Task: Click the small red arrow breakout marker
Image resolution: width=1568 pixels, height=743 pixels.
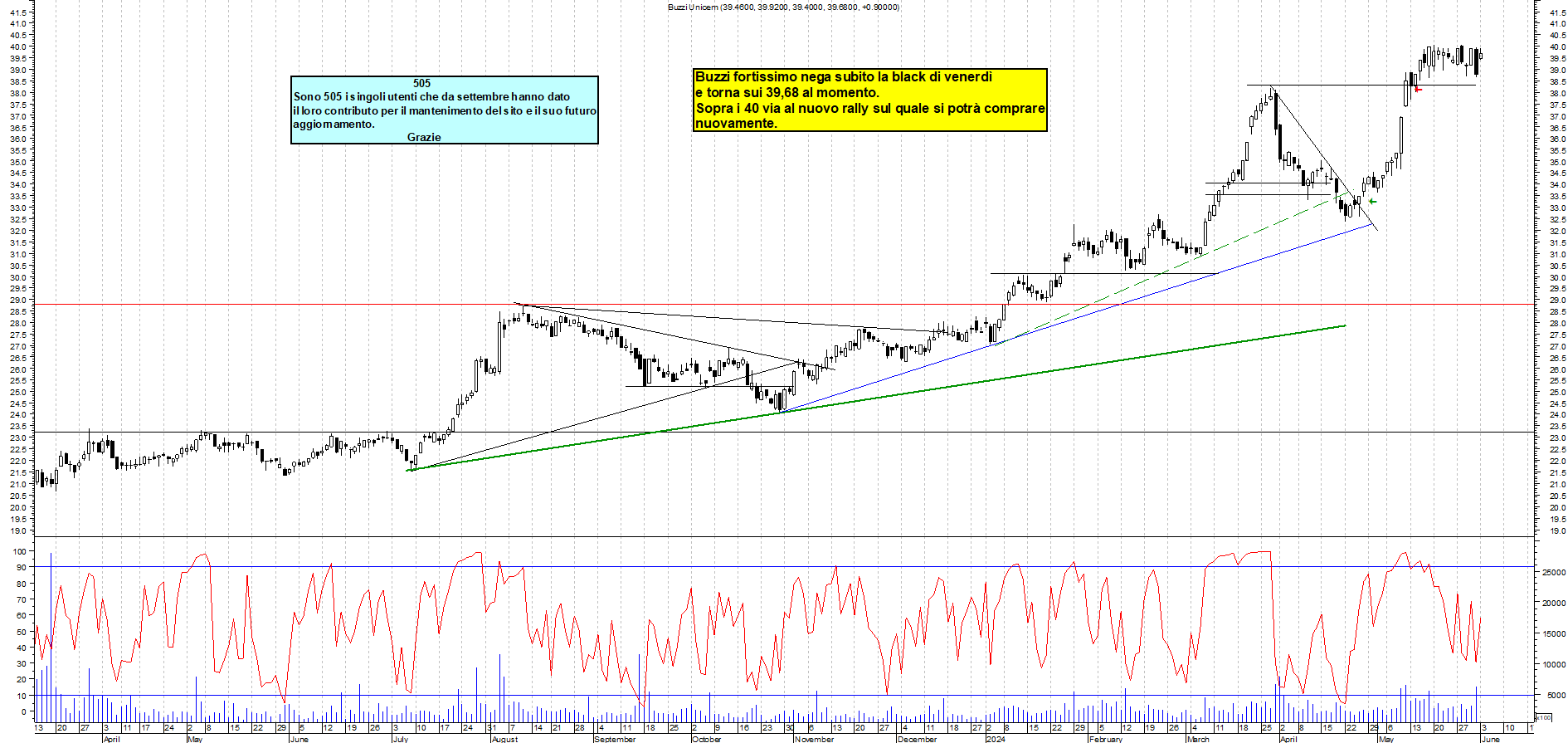Action: click(1418, 89)
